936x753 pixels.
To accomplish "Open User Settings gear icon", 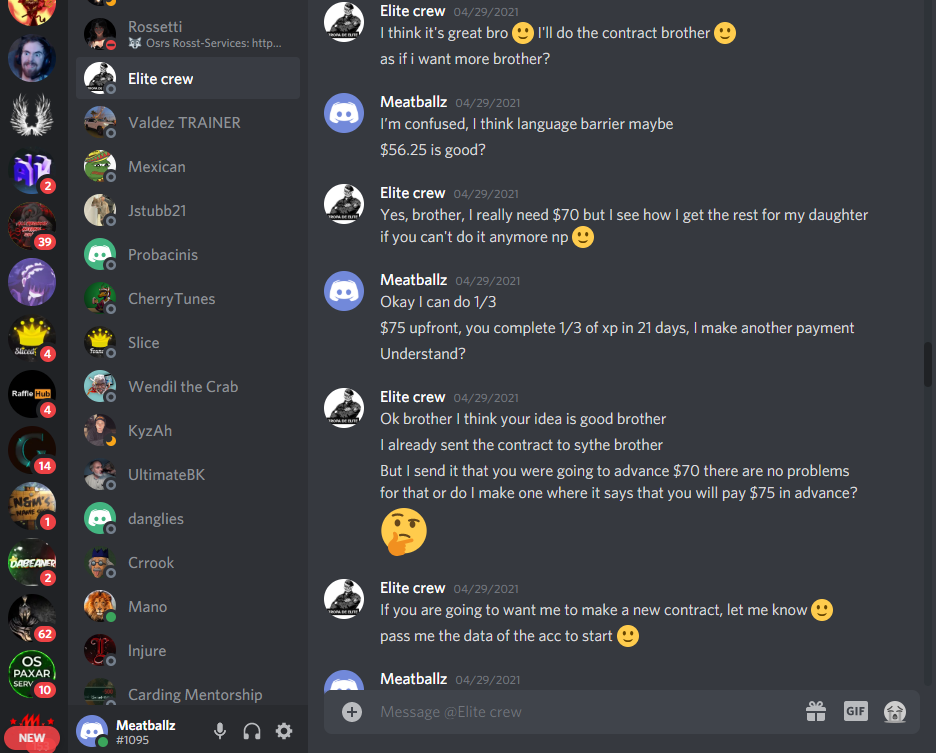I will pyautogui.click(x=284, y=731).
